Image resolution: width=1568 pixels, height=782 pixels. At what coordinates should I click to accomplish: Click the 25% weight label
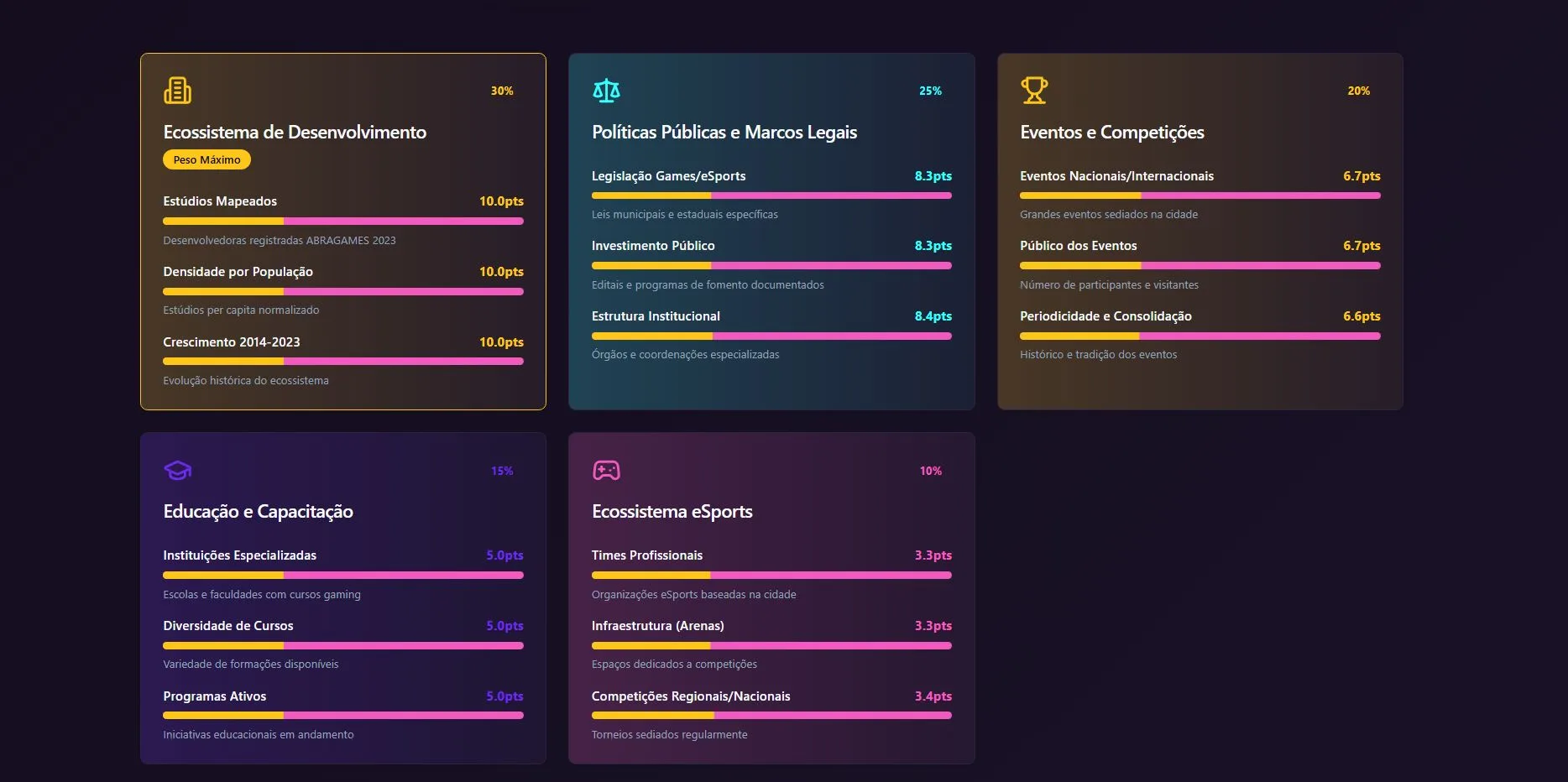point(930,91)
